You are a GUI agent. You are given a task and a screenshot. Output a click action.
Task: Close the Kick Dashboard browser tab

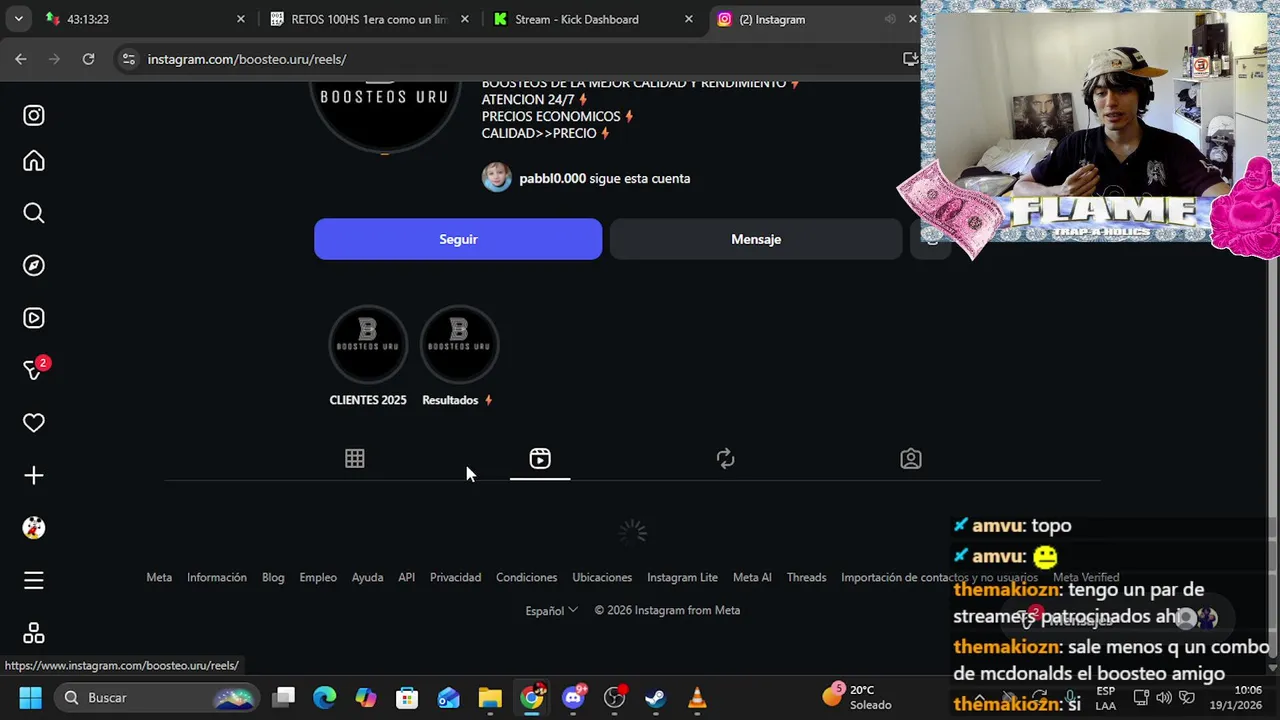click(688, 19)
